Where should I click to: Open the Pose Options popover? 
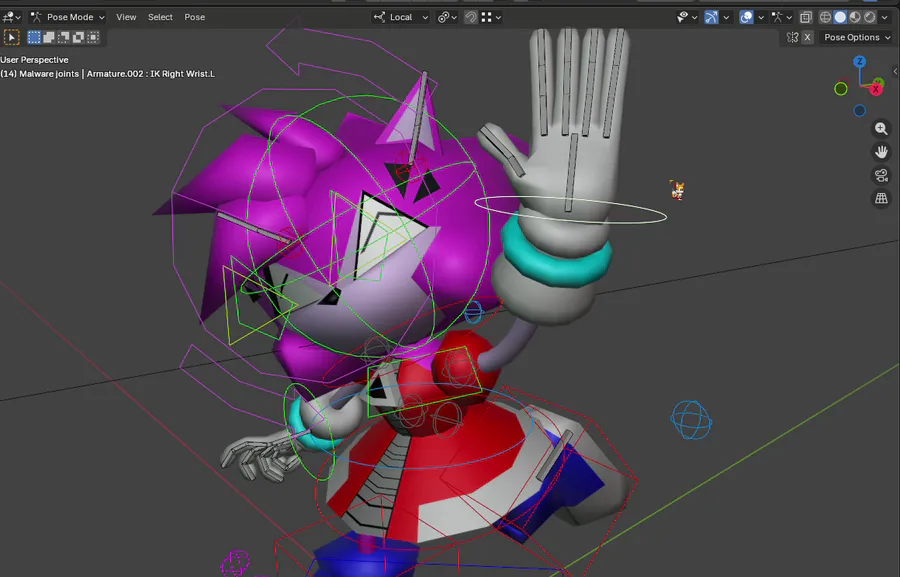(857, 37)
